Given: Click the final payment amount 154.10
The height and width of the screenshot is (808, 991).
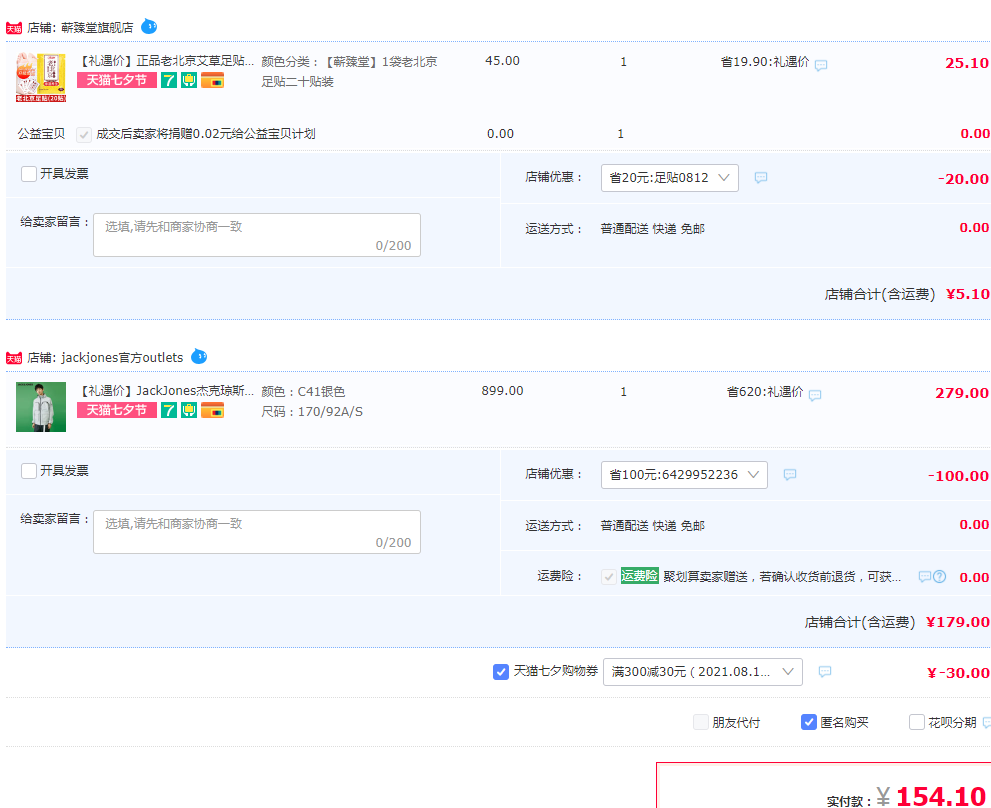Looking at the screenshot, I should tap(941, 797).
